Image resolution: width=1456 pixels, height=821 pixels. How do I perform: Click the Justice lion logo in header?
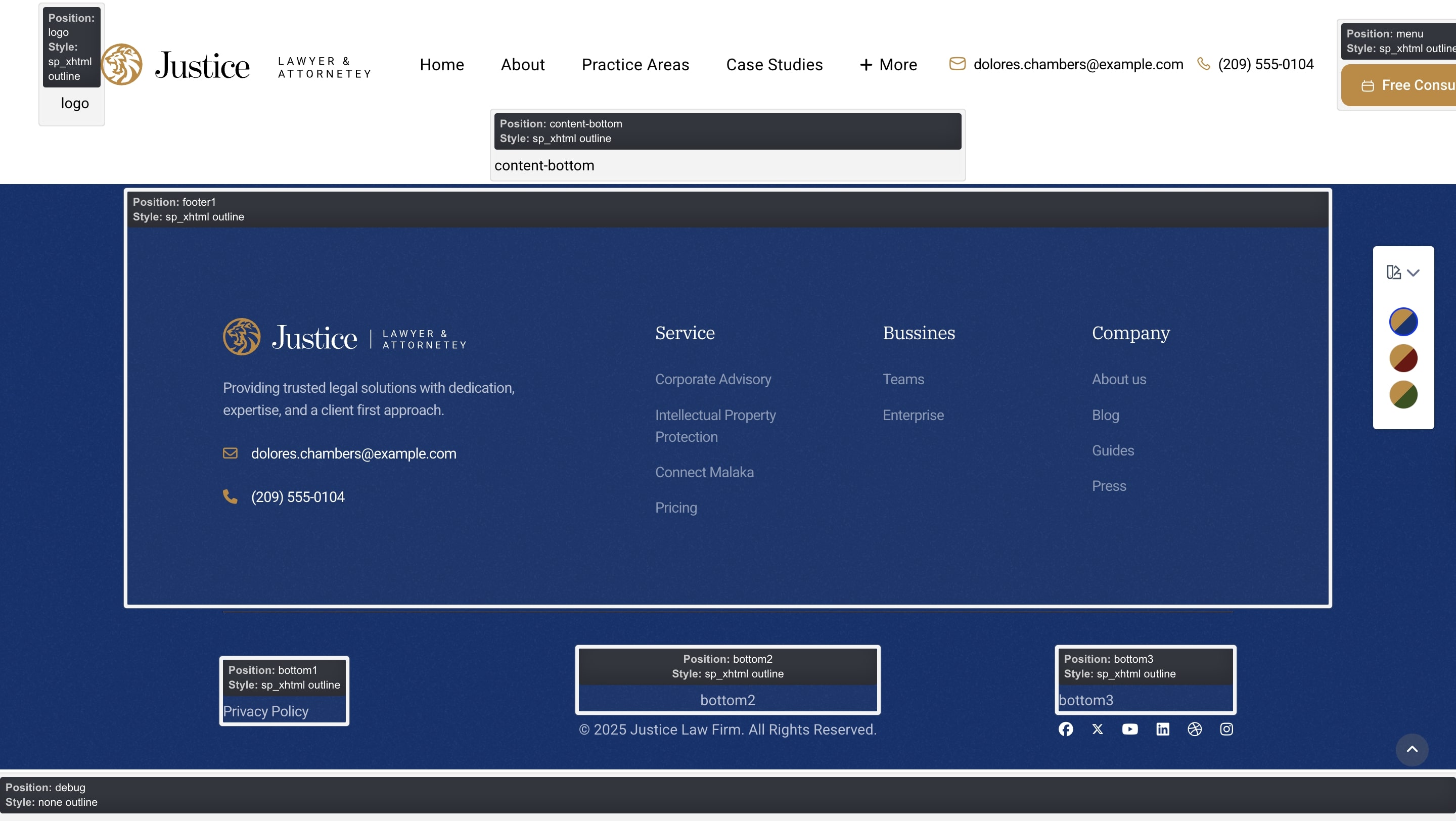coord(122,64)
